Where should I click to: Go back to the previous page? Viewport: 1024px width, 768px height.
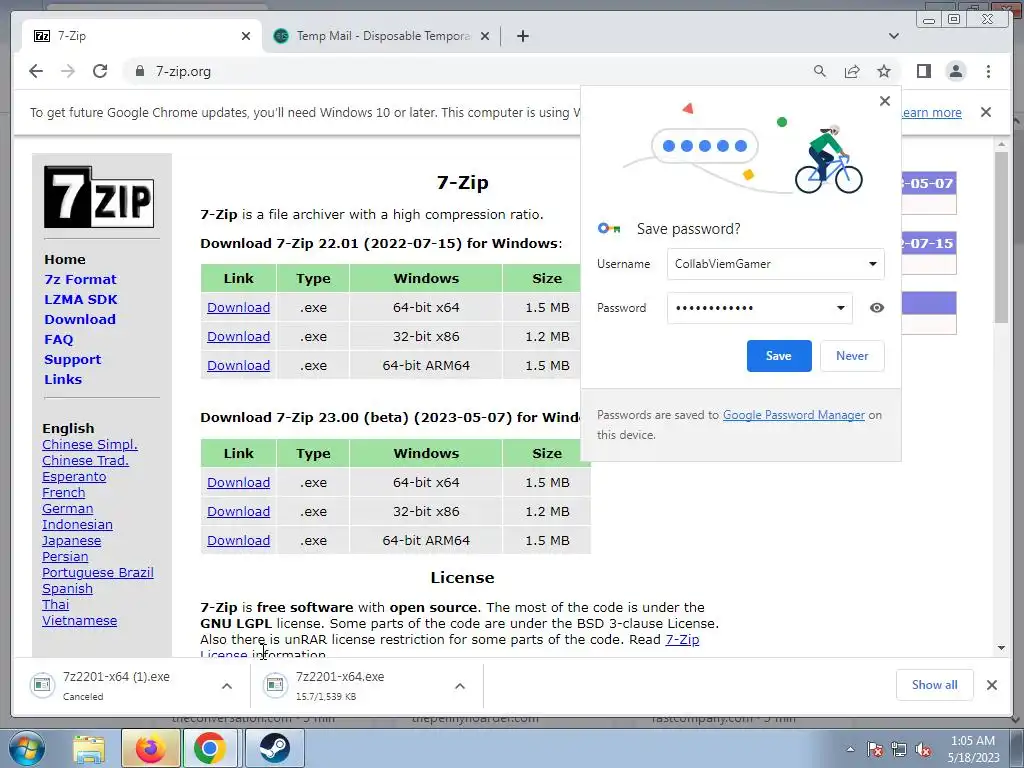[x=36, y=71]
